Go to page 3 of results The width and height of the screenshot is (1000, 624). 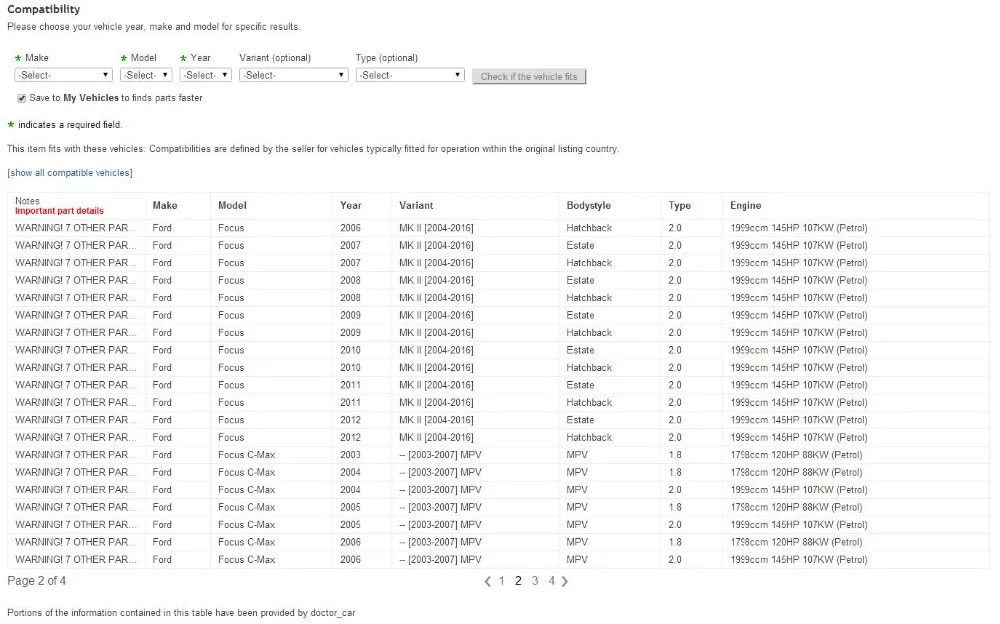pos(535,581)
